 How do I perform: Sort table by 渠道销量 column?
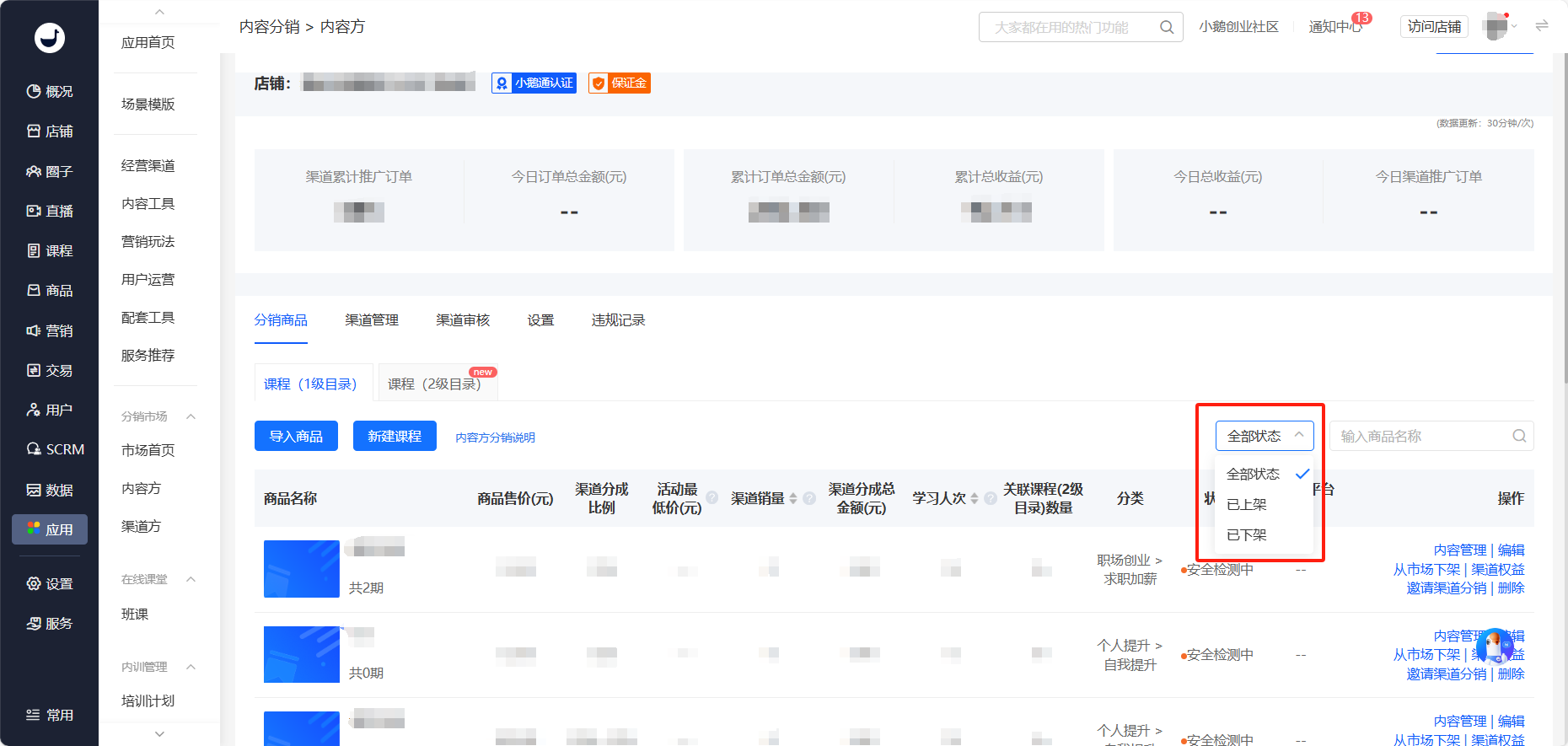click(793, 498)
